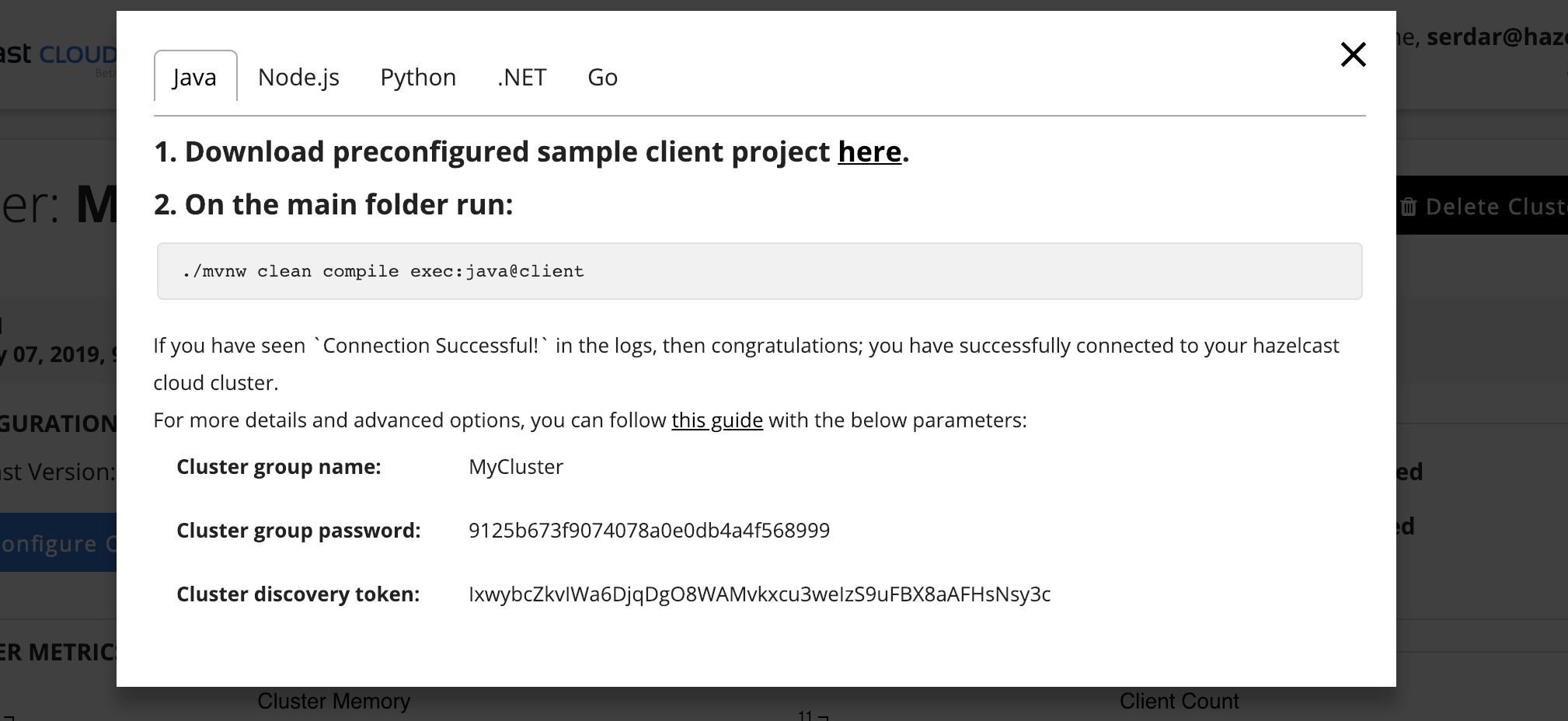Open the .NET tab

[521, 77]
